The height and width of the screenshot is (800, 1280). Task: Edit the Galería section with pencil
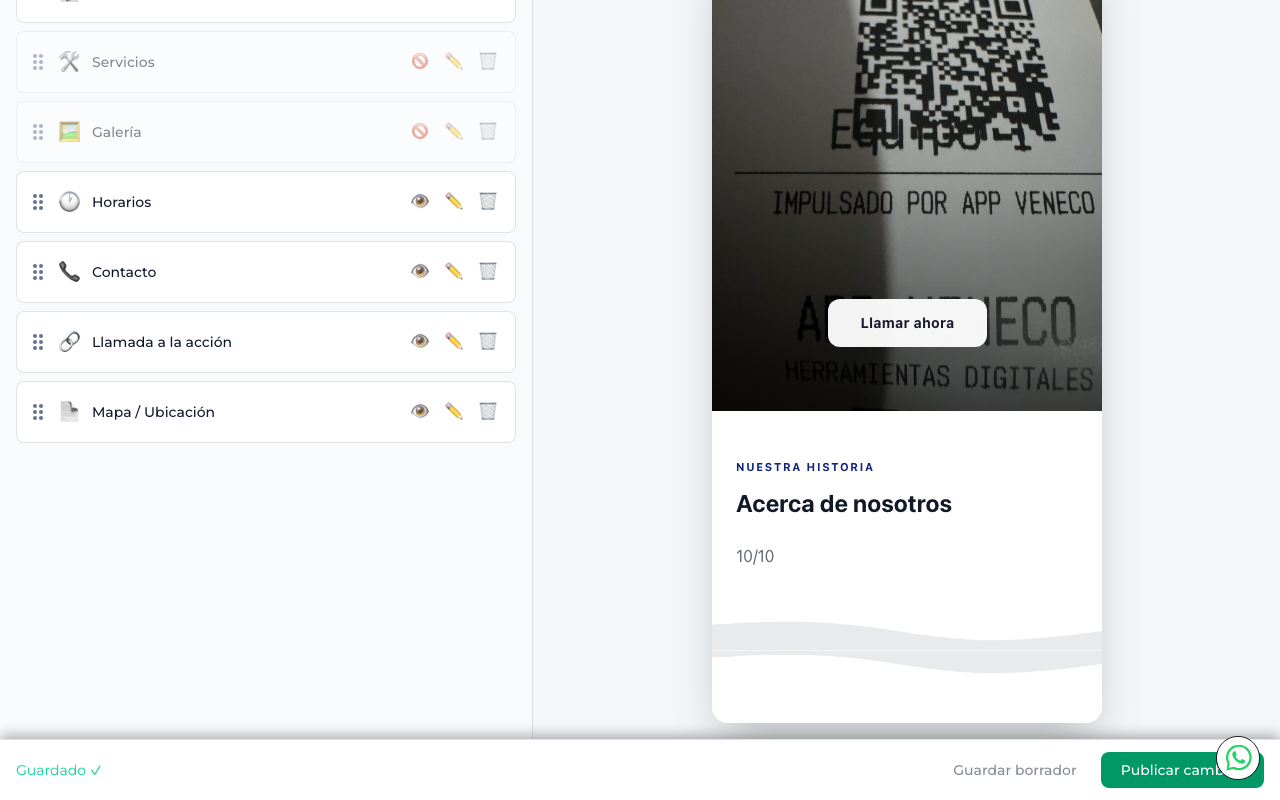454,131
